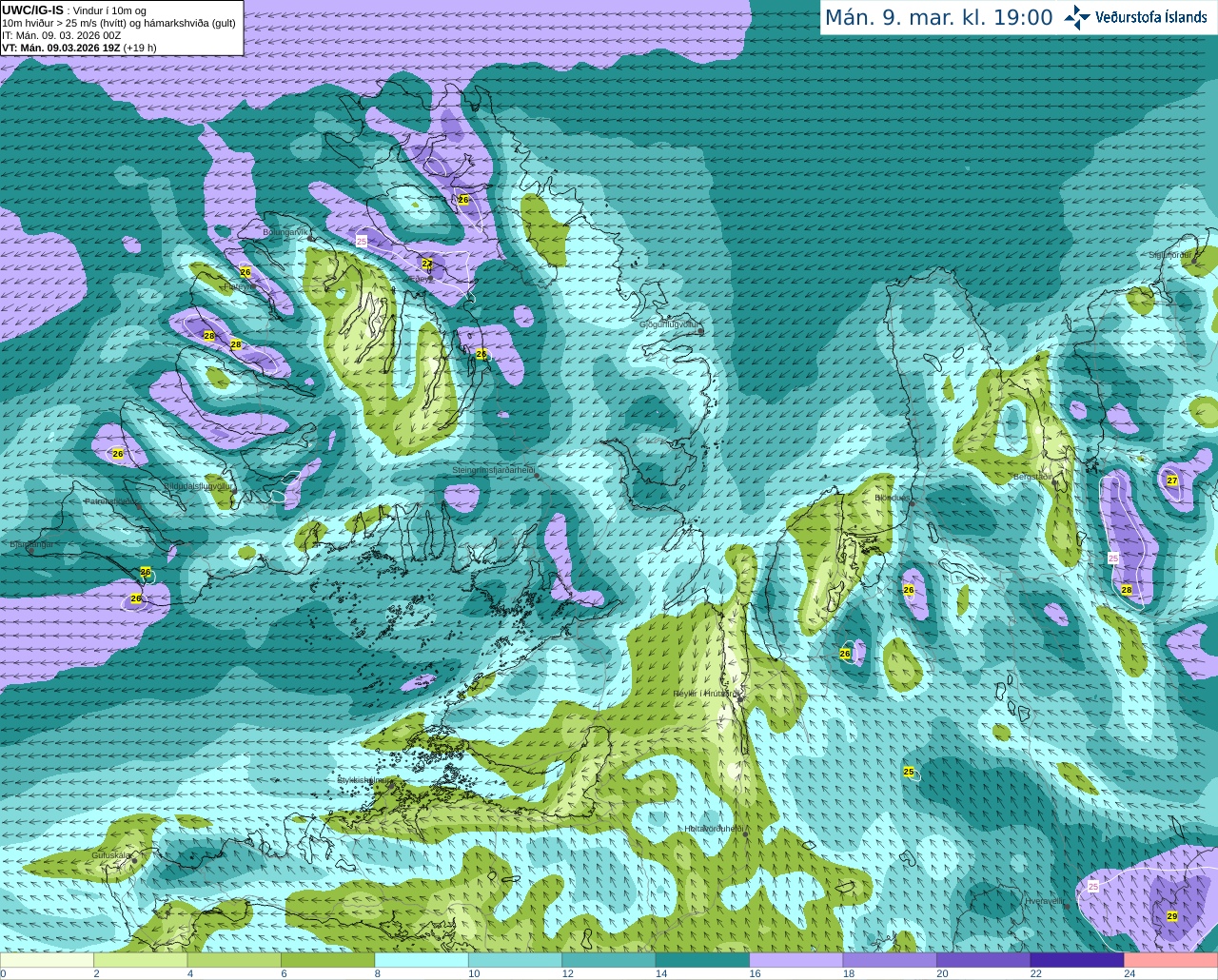The image size is (1218, 980).
Task: Click the "10m hviður > 25 m/s" description line
Action: point(119,23)
